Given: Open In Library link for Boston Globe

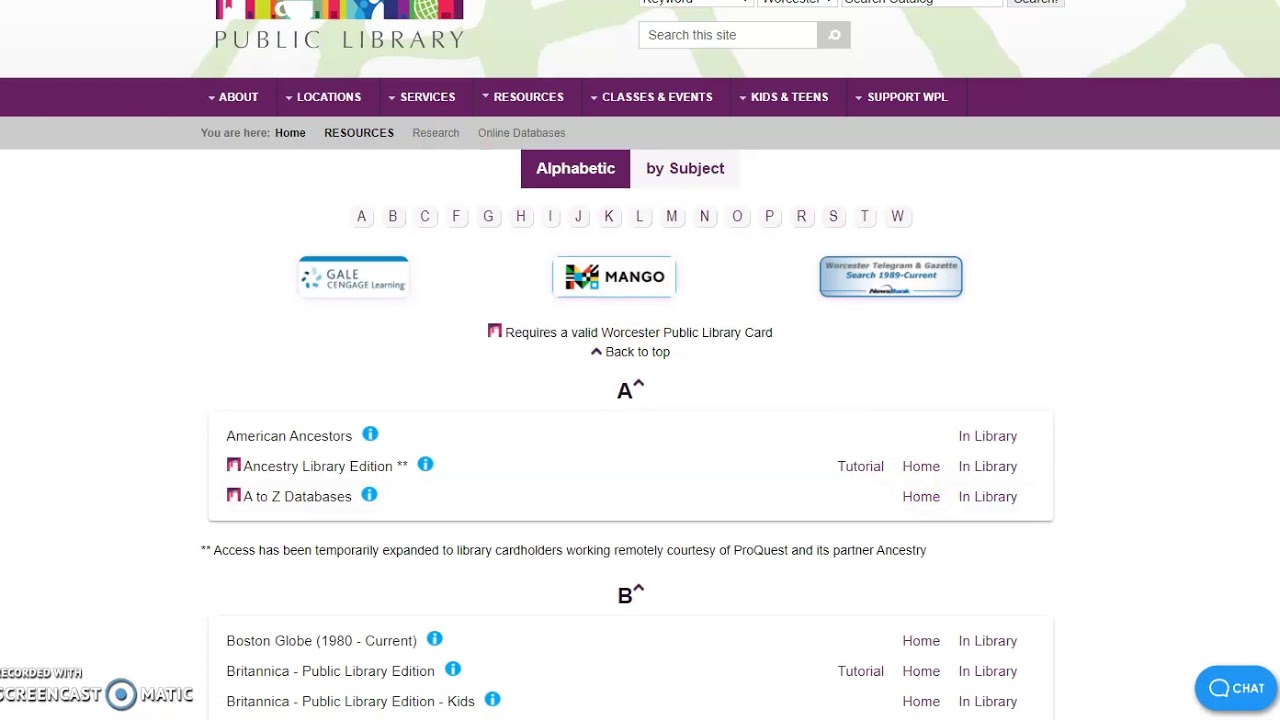Looking at the screenshot, I should pos(988,641).
